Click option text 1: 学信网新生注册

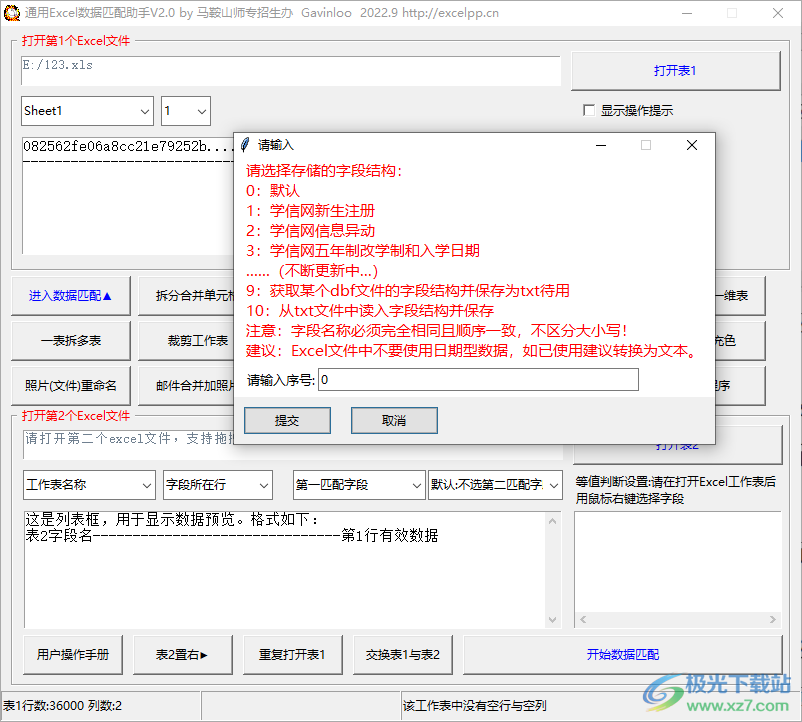pyautogui.click(x=310, y=211)
